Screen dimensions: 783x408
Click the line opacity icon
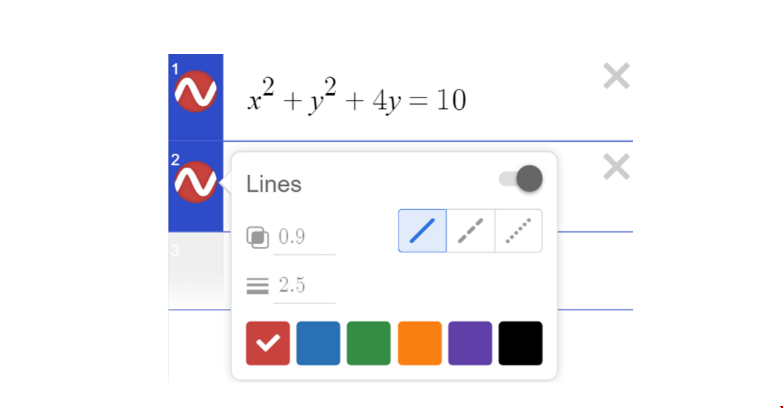click(x=258, y=238)
